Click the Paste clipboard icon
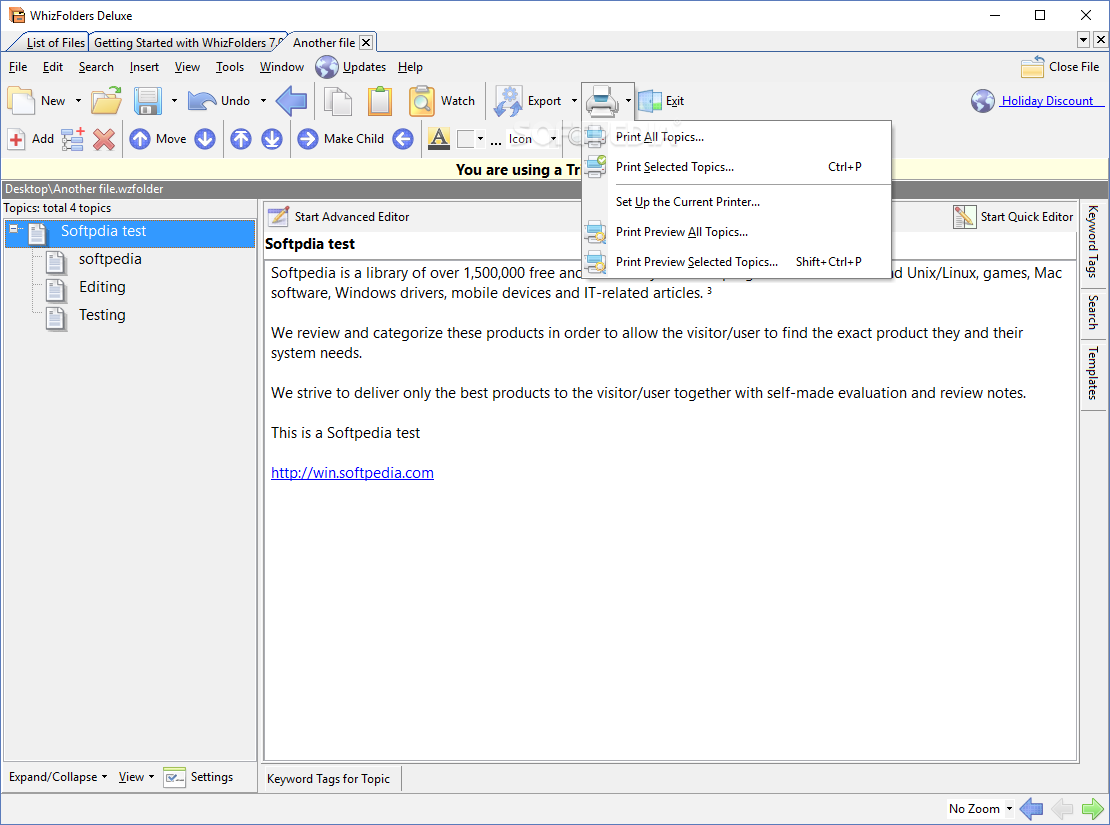This screenshot has width=1110, height=825. [379, 101]
